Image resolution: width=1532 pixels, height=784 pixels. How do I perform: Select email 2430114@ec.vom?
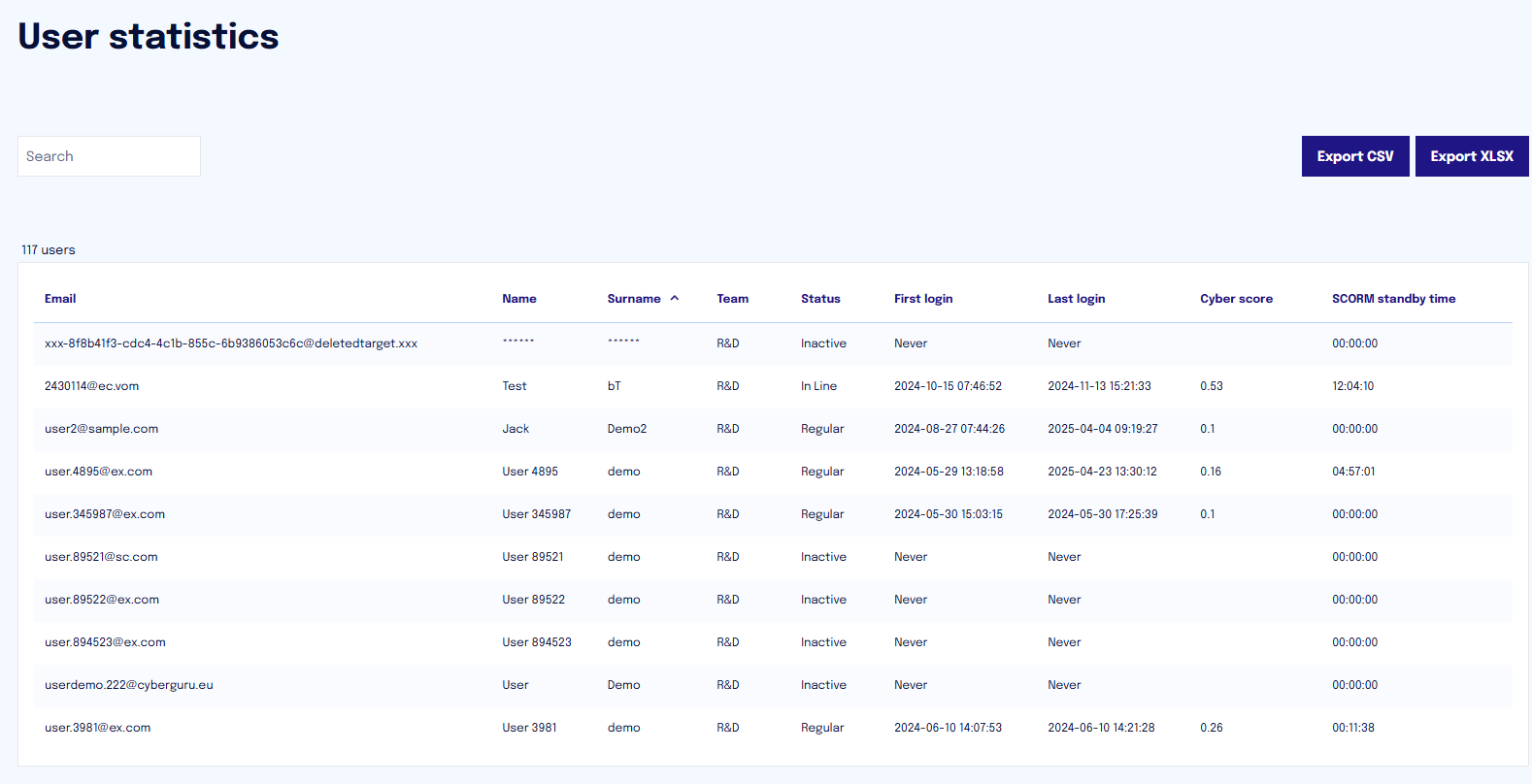tap(91, 386)
